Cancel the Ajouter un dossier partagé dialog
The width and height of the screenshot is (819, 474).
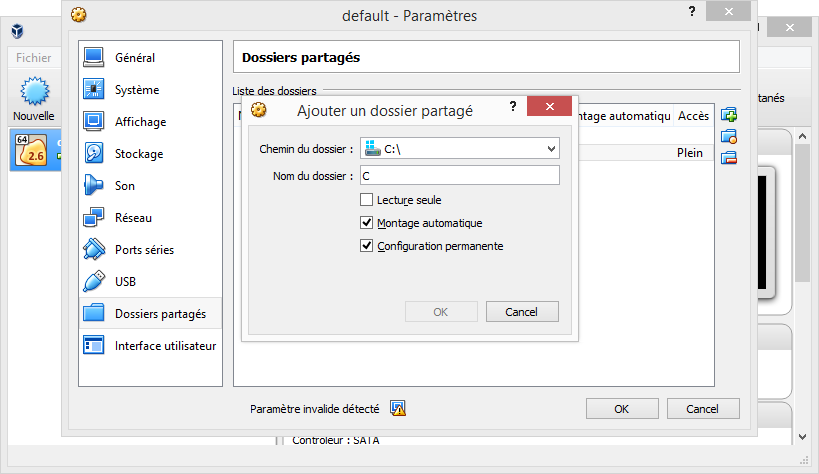coord(522,312)
